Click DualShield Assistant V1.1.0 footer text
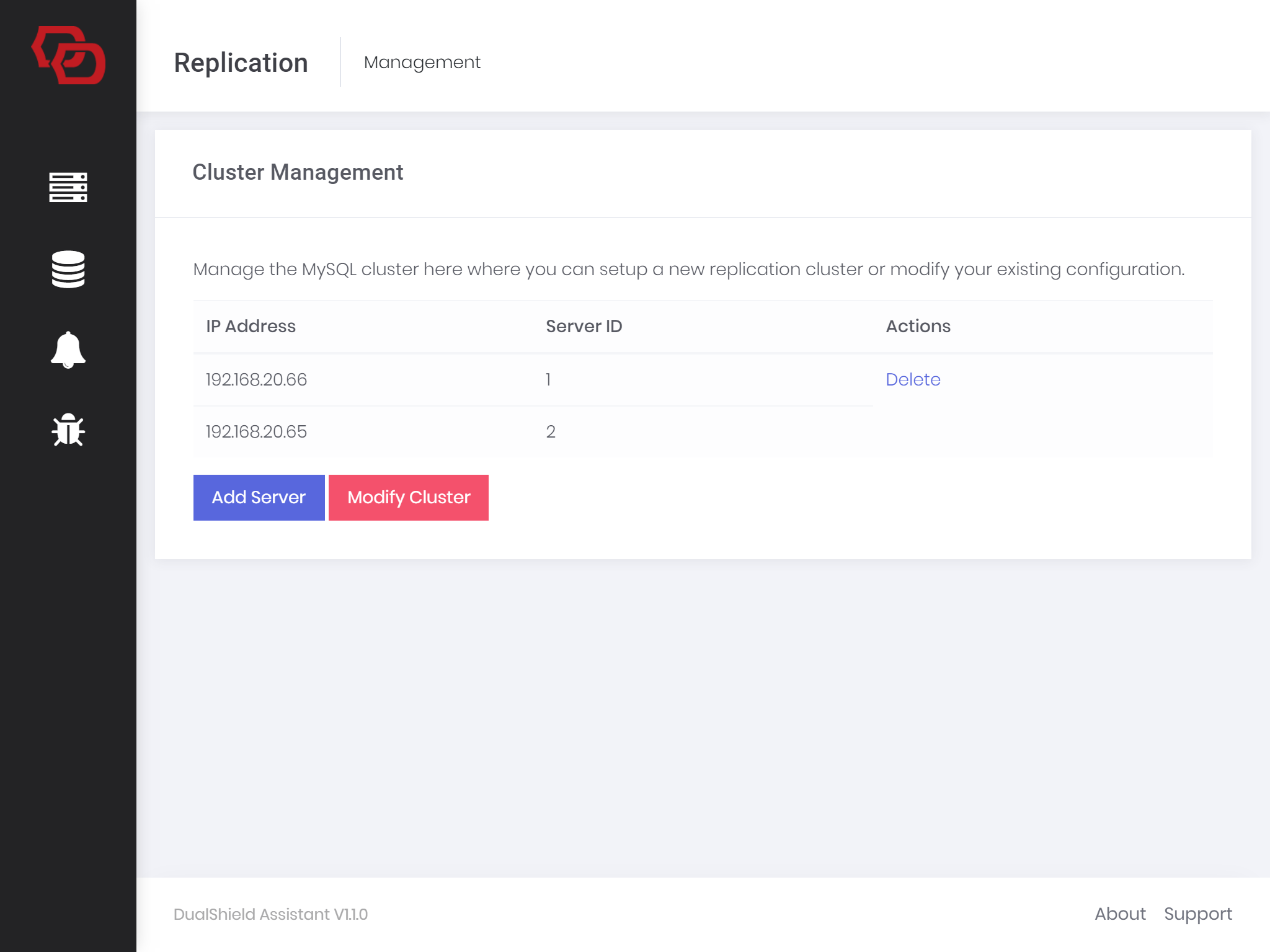This screenshot has width=1270, height=952. (x=270, y=914)
